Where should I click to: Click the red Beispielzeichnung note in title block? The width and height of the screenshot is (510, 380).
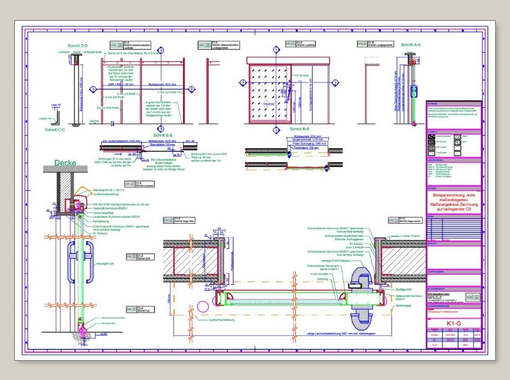[454, 202]
